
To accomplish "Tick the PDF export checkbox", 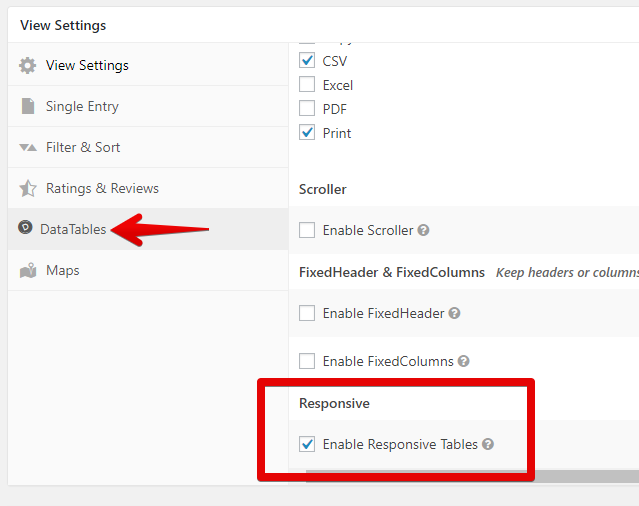I will tap(307, 109).
